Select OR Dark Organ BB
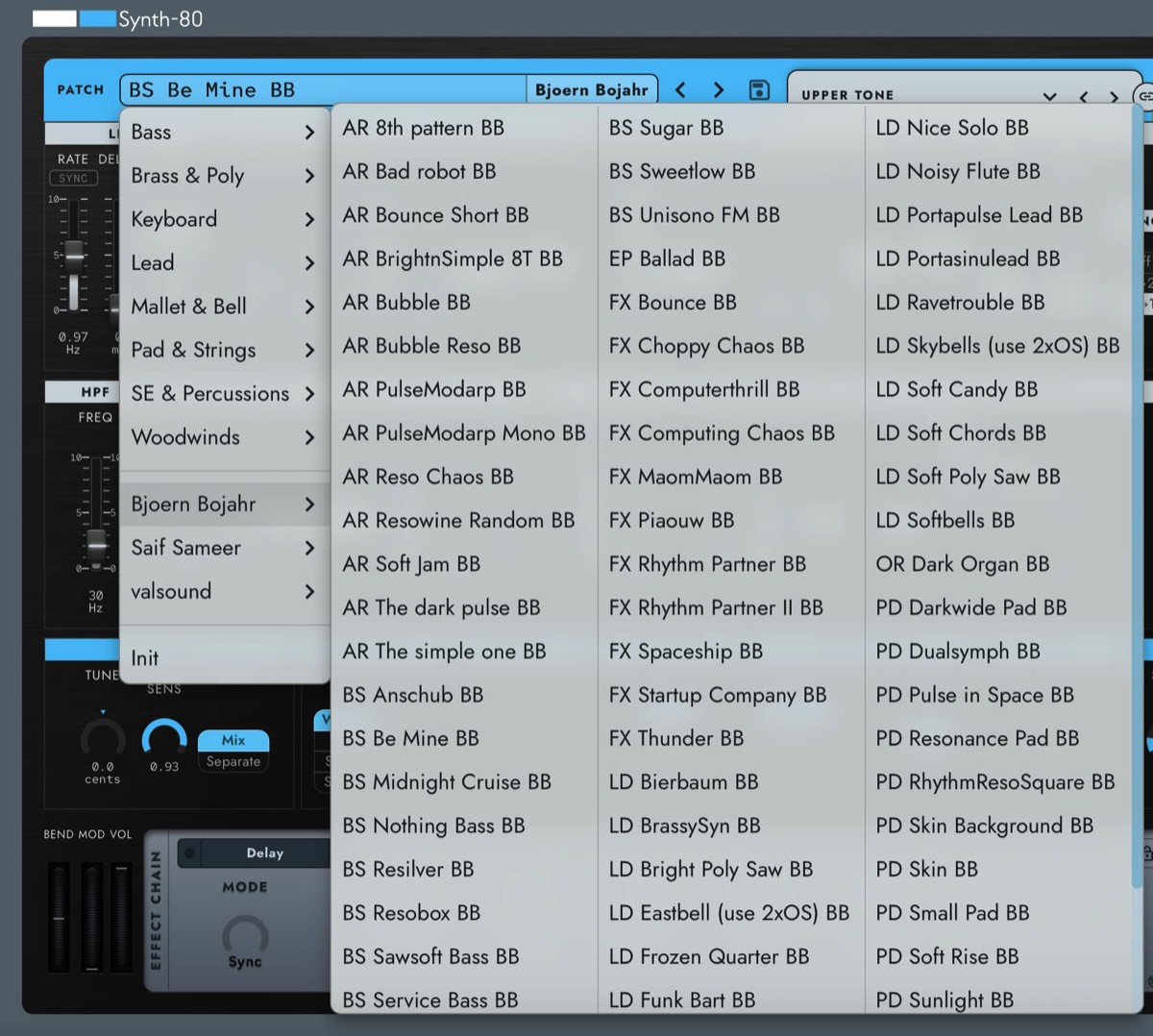The height and width of the screenshot is (1036, 1153). click(997, 564)
